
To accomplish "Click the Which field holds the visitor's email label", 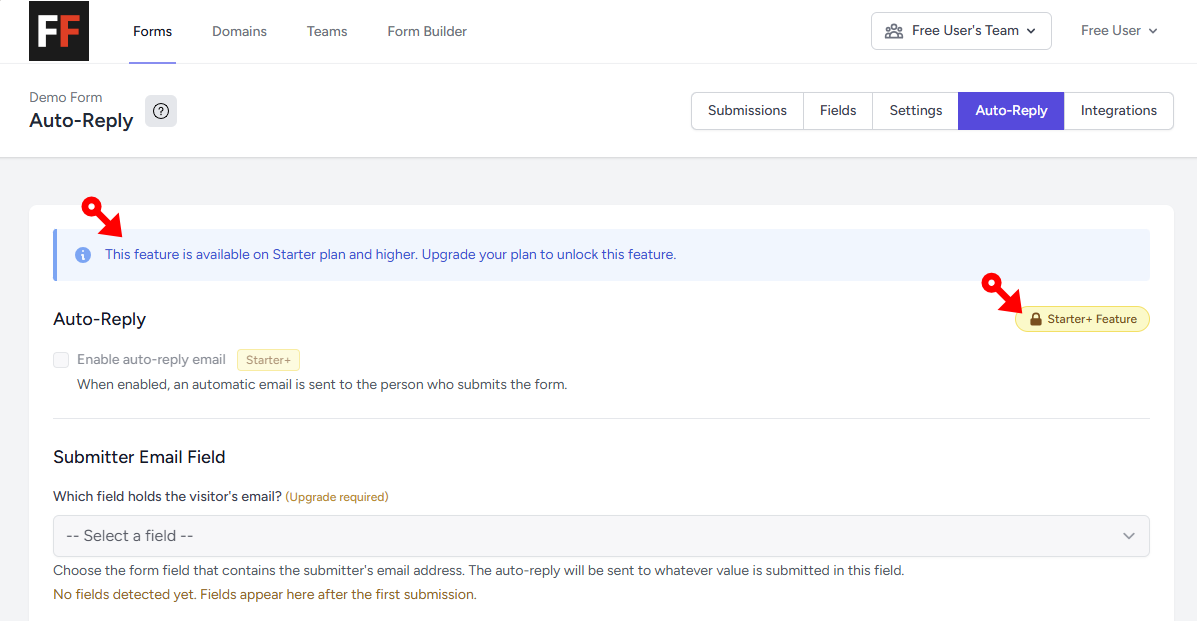I will 167,496.
